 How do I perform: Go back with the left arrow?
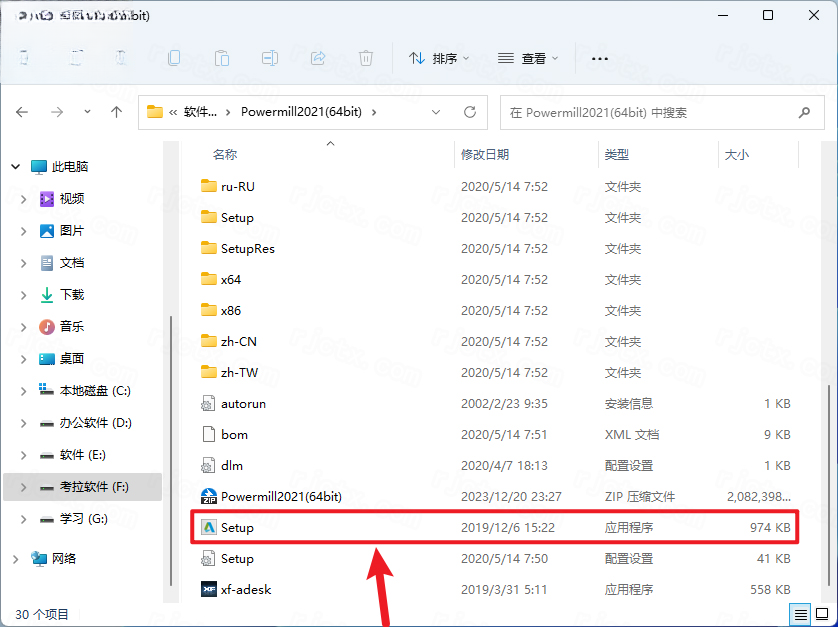(22, 112)
